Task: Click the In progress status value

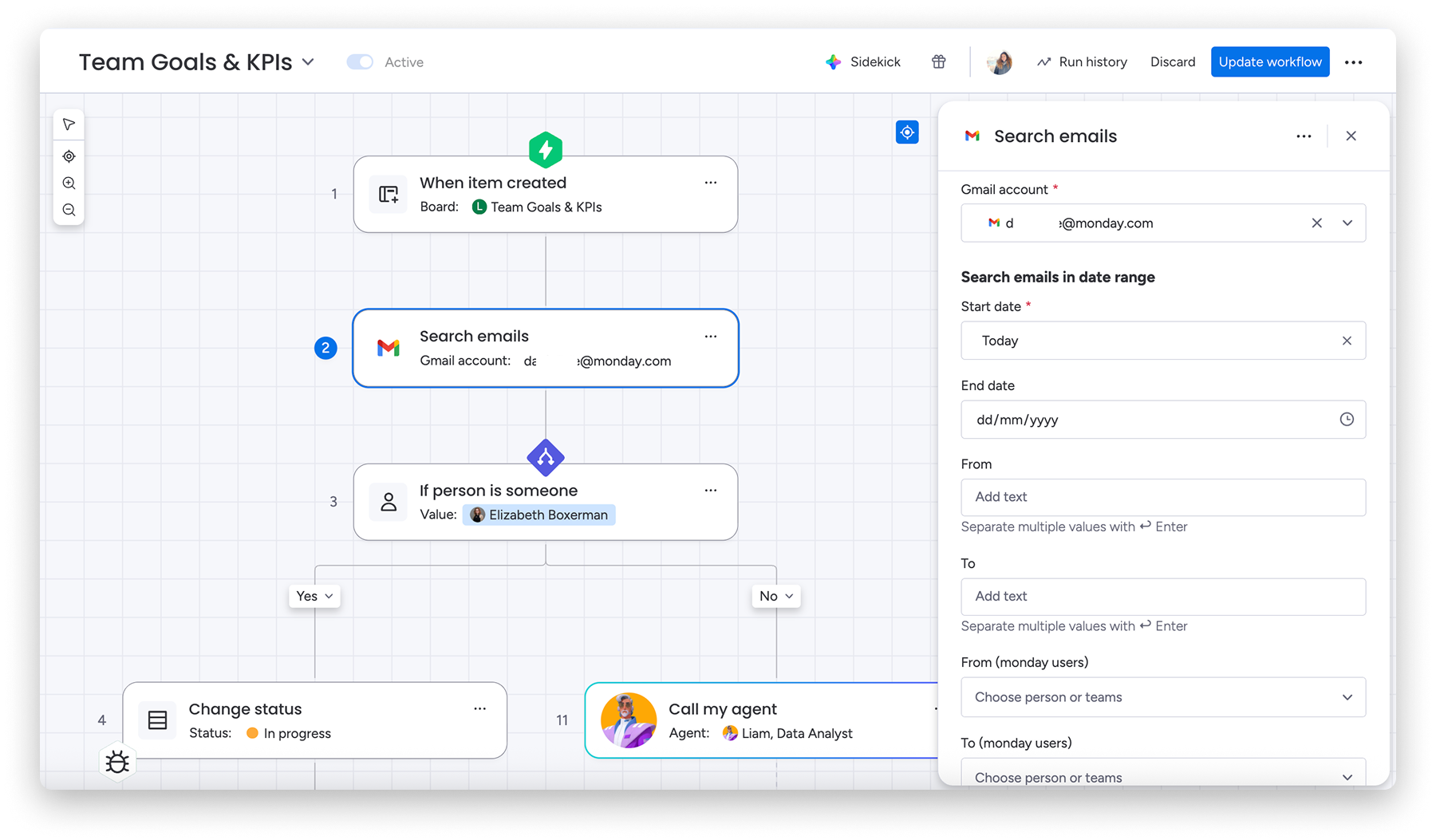Action: coord(289,734)
